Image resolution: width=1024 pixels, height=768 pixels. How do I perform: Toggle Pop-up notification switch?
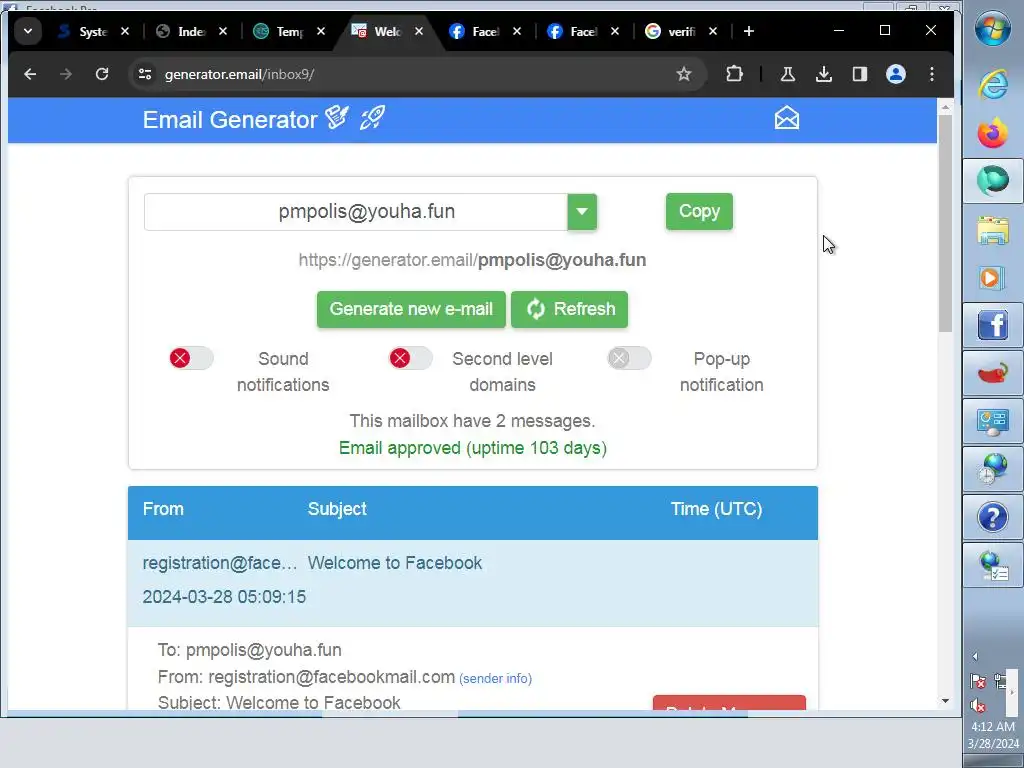pos(629,358)
